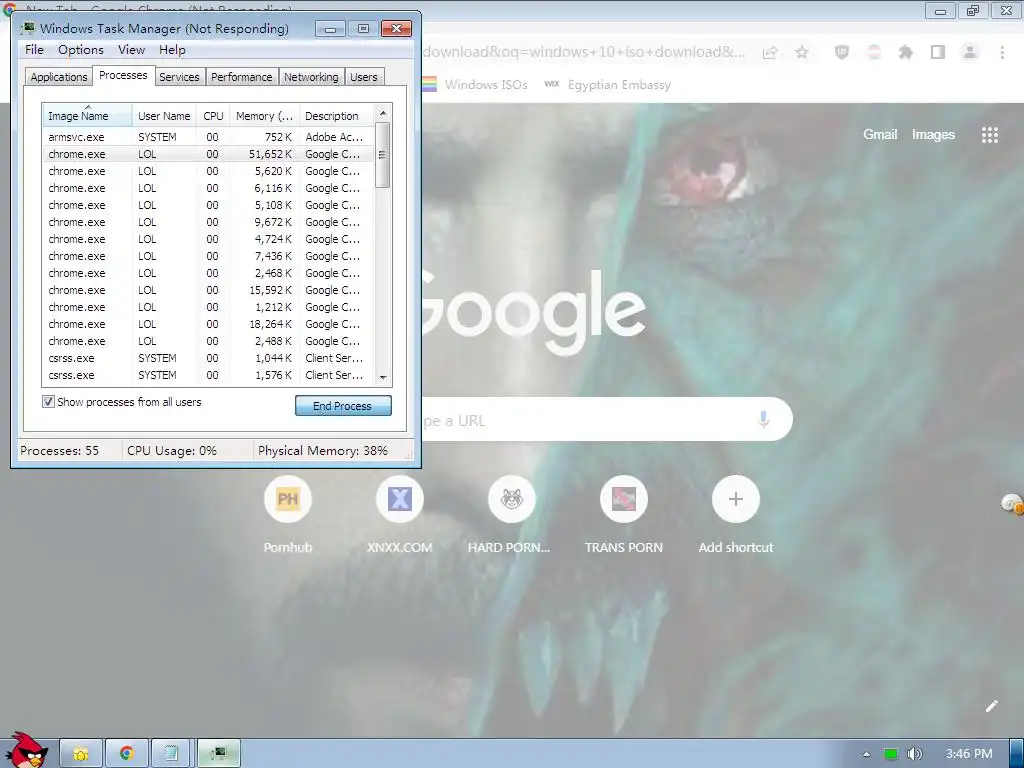Viewport: 1024px width, 768px height.
Task: Open Chrome extensions puzzle icon
Action: 906,52
